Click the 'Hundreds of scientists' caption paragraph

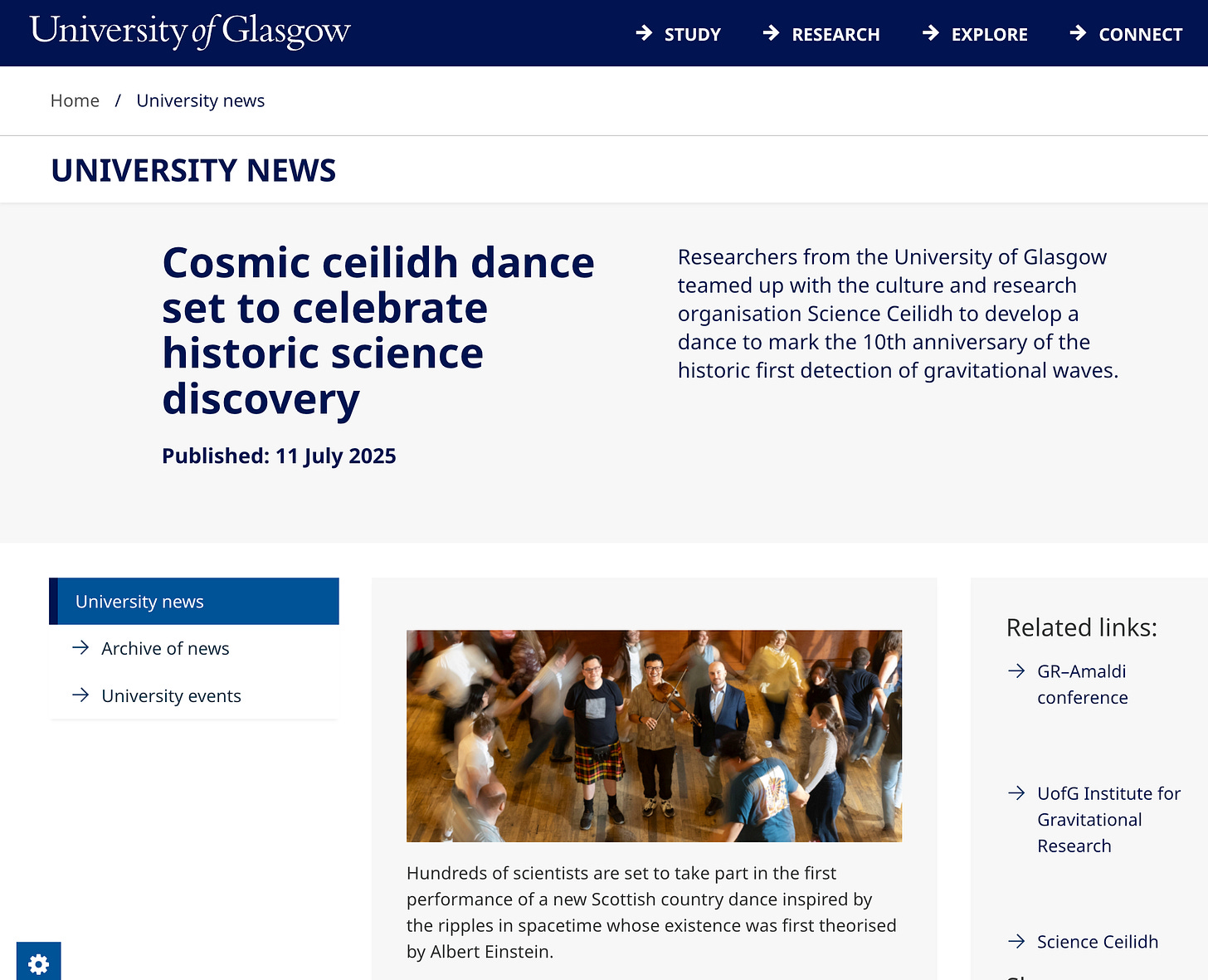[651, 912]
